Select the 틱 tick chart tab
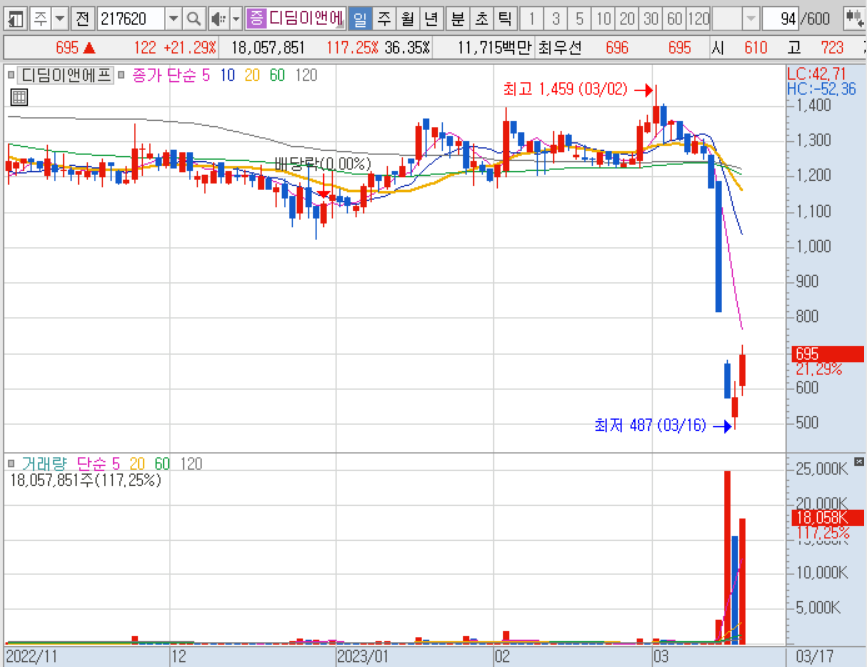The width and height of the screenshot is (867, 667). point(505,19)
